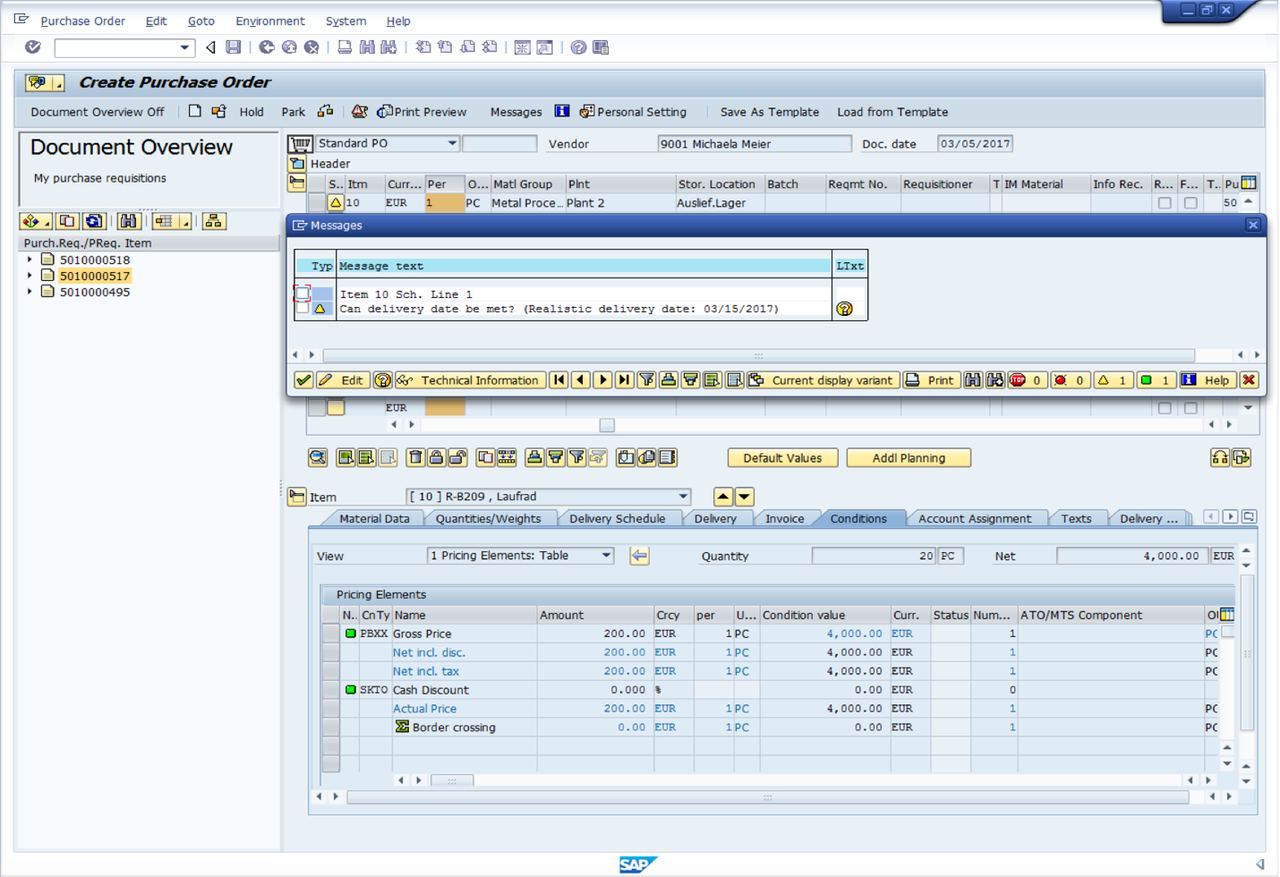Switch to the Account Assignment tab
The height and width of the screenshot is (877, 1280).
click(x=974, y=518)
